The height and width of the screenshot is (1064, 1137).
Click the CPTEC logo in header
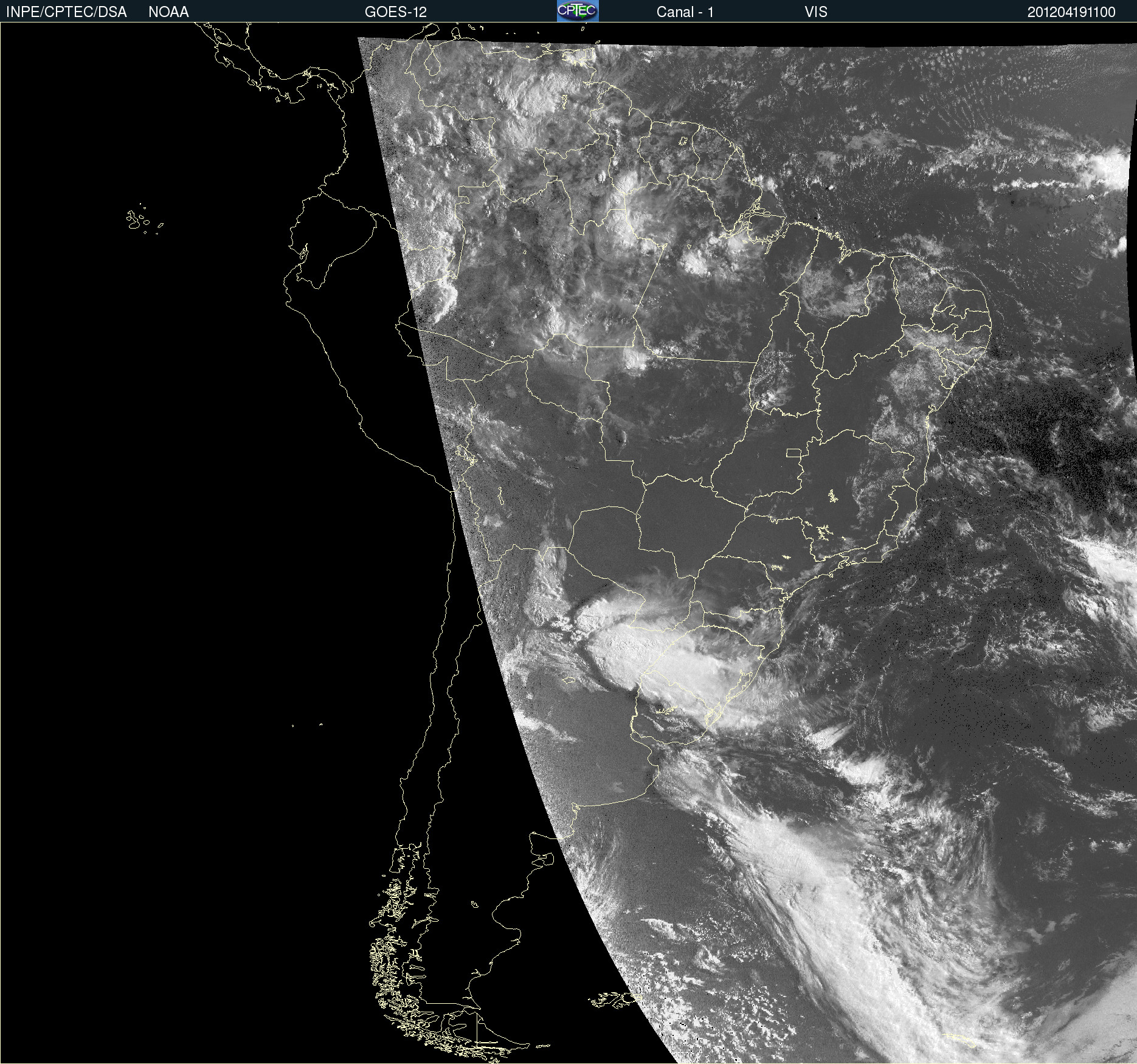tap(578, 11)
